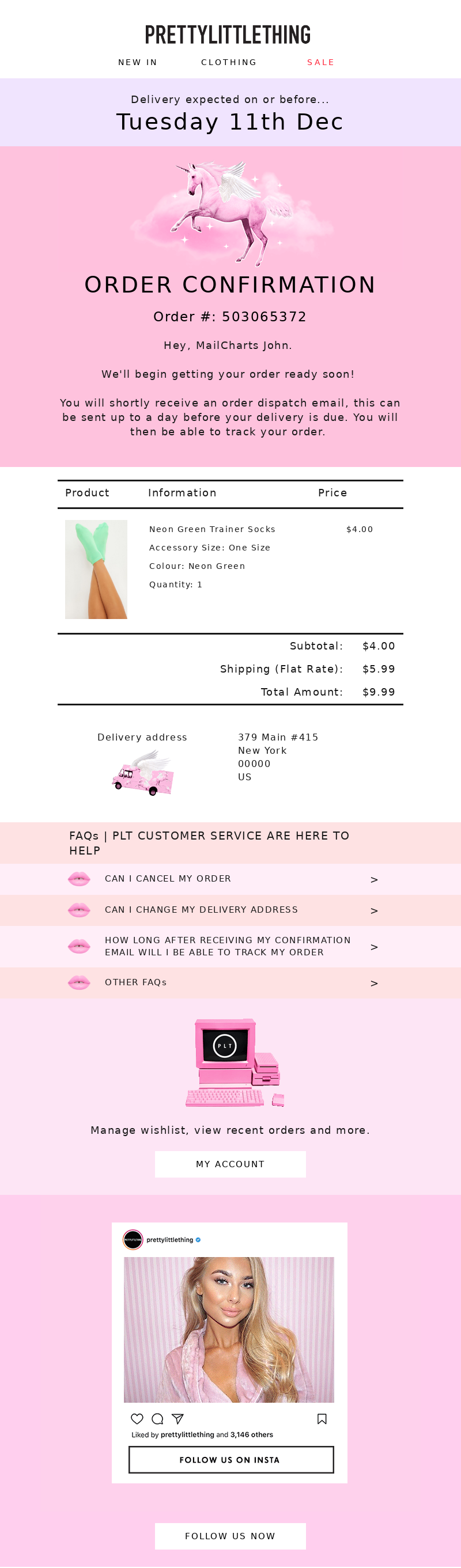Click the Instagram bookmark save icon

coord(322,1419)
